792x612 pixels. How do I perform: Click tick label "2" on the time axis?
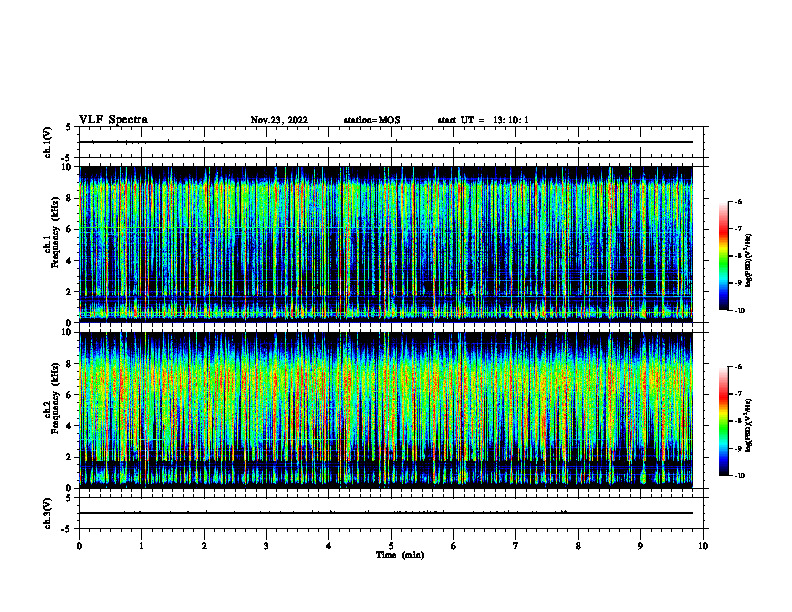tap(204, 546)
